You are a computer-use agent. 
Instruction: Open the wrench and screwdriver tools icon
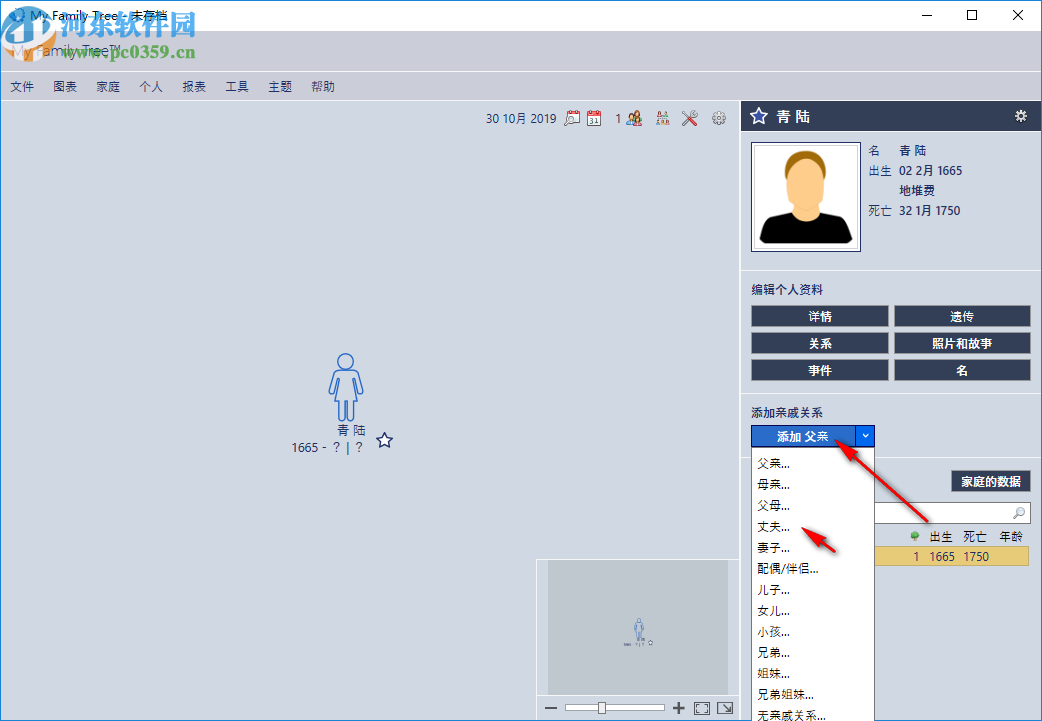click(x=690, y=118)
